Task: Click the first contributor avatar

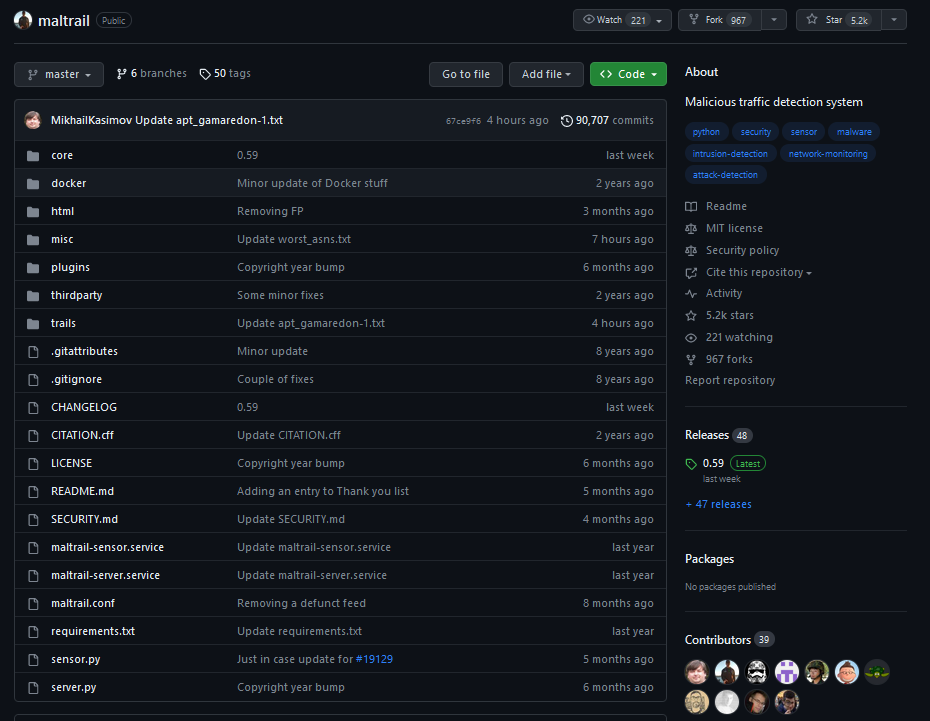Action: pos(697,672)
